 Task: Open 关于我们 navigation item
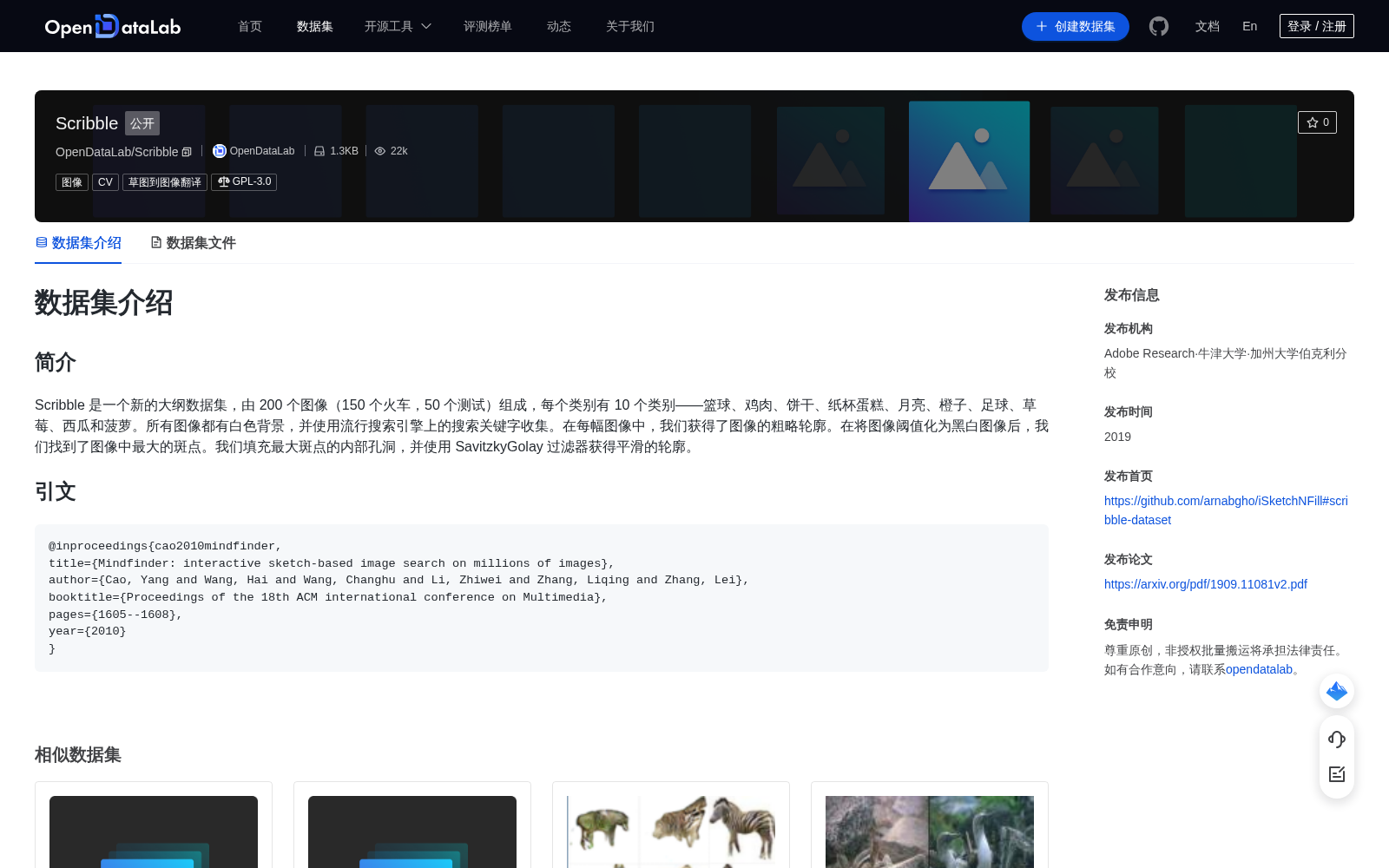click(630, 27)
